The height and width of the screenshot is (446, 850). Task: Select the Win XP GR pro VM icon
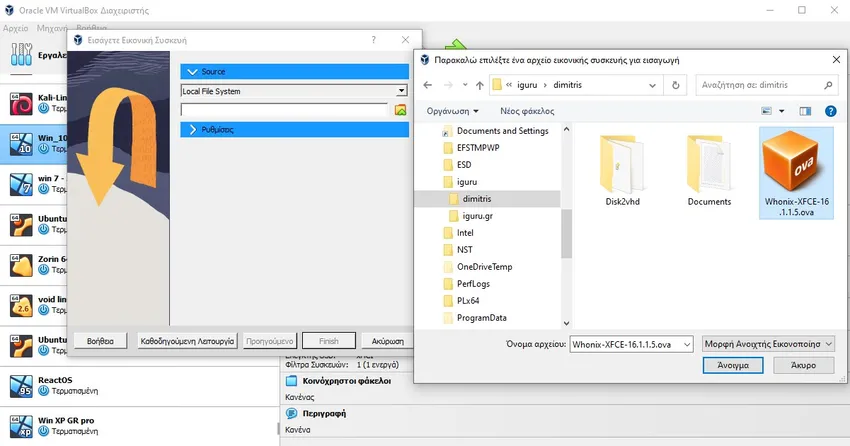click(21, 426)
